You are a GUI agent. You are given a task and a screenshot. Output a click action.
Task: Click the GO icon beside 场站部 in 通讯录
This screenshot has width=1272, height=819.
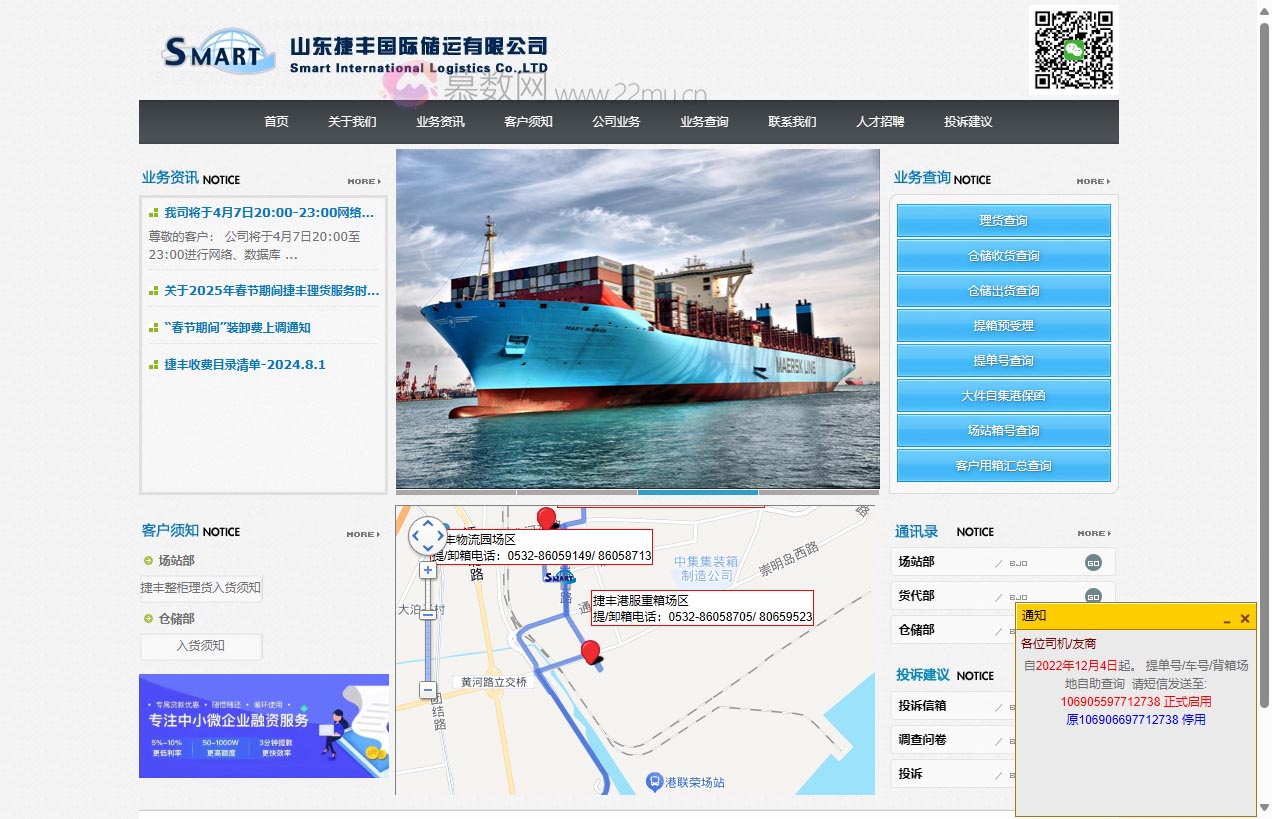1093,562
